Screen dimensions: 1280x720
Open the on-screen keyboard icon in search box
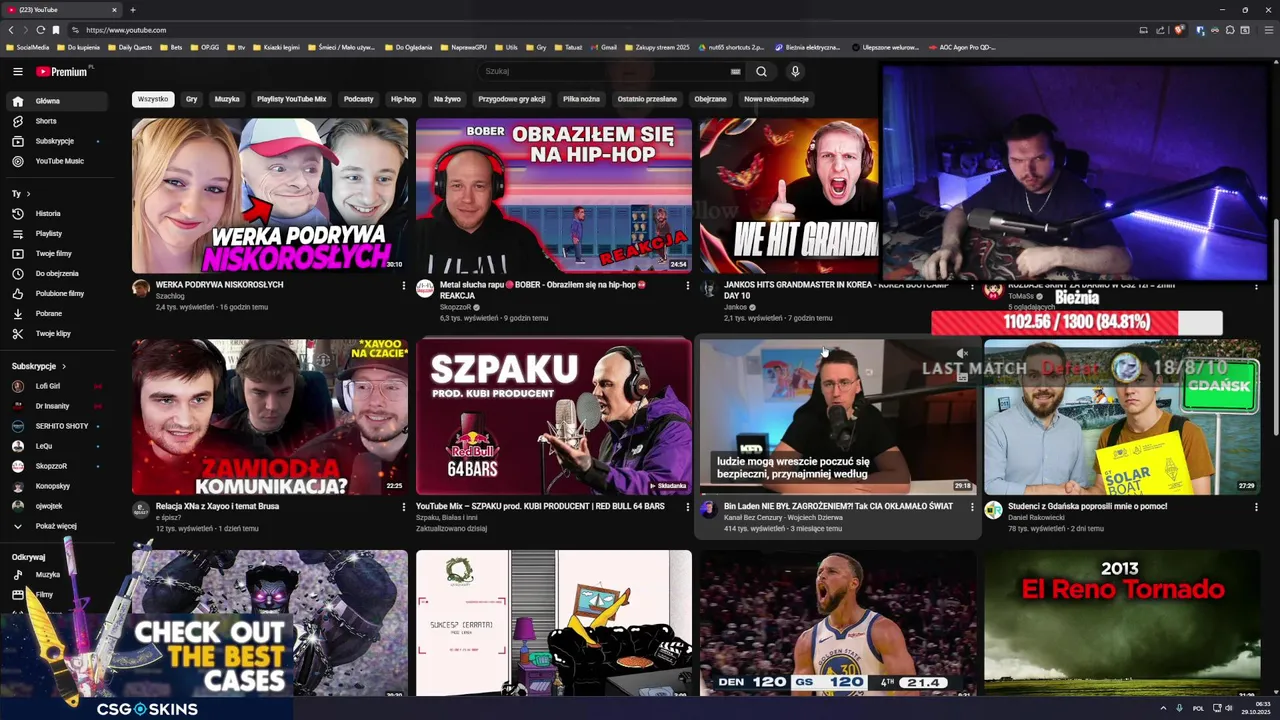(x=735, y=72)
